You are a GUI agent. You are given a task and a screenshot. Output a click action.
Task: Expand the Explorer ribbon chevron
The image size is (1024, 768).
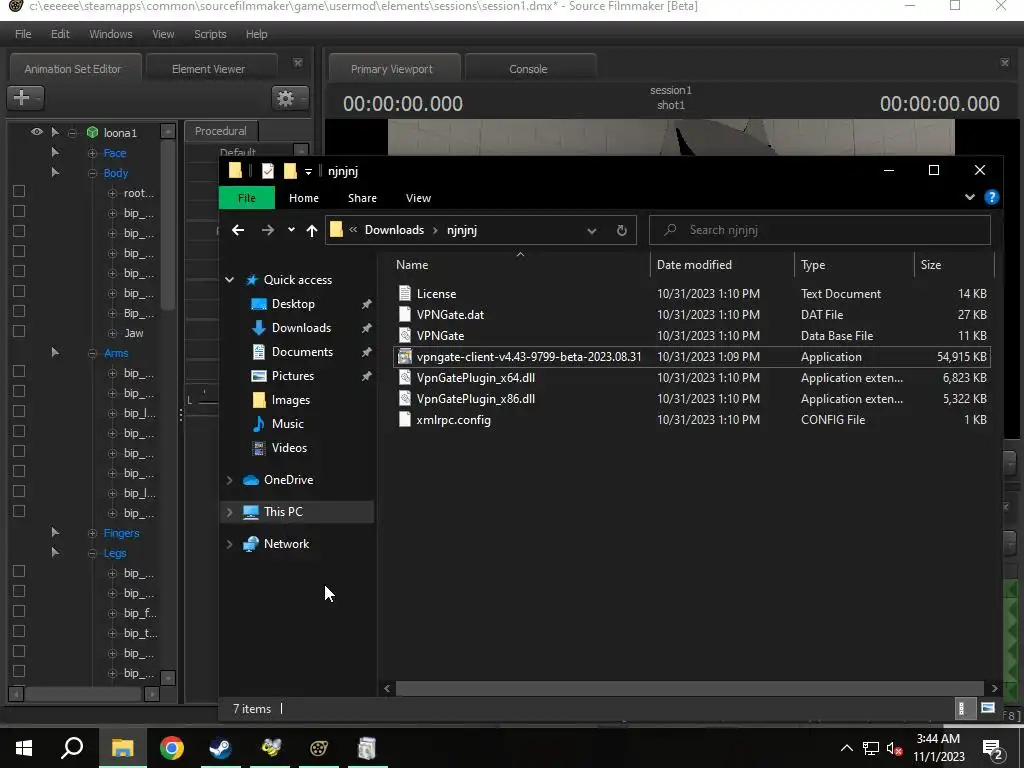pos(970,197)
